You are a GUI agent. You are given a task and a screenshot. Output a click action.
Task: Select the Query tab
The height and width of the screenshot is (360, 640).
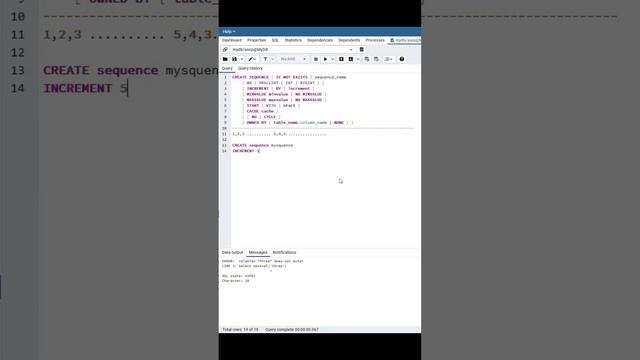tap(227, 69)
